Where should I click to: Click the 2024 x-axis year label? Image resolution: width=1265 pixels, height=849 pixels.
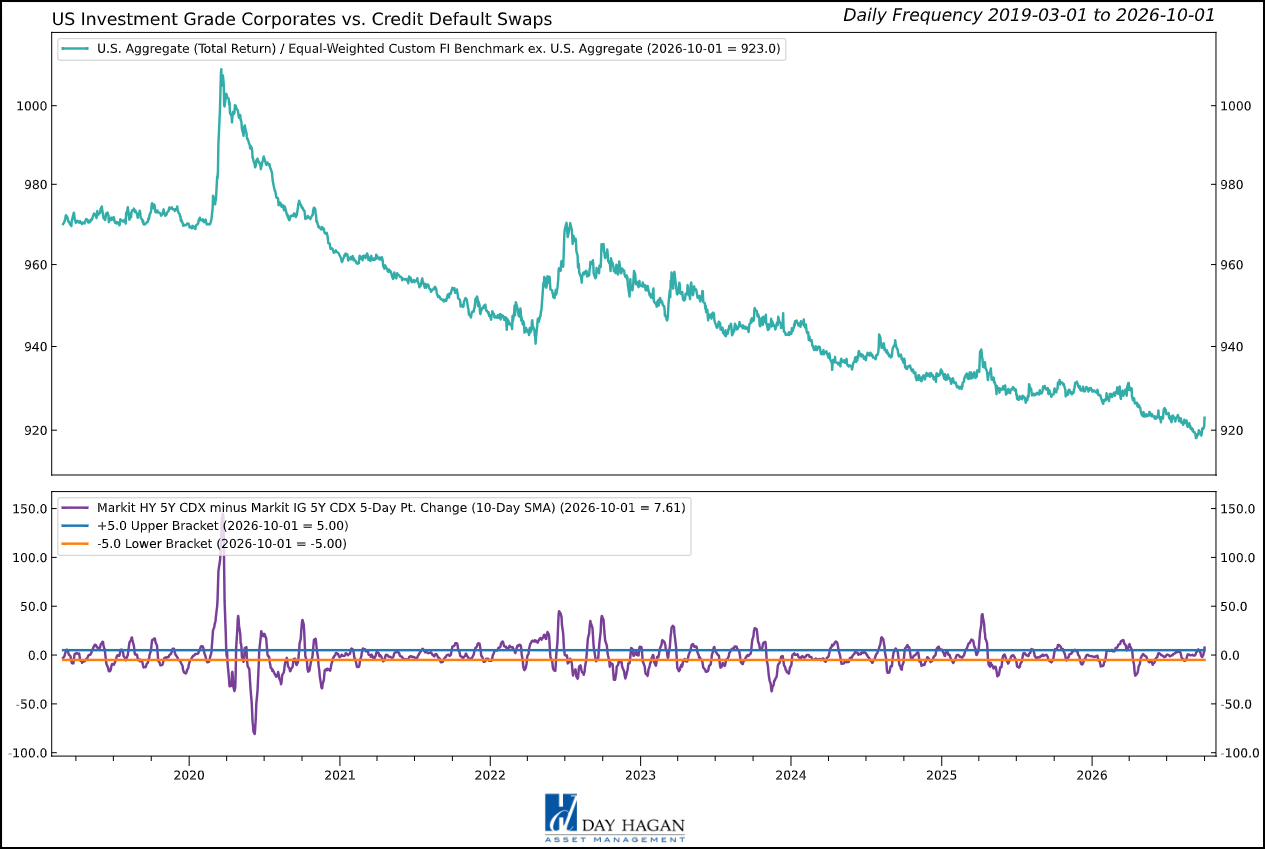[x=791, y=774]
